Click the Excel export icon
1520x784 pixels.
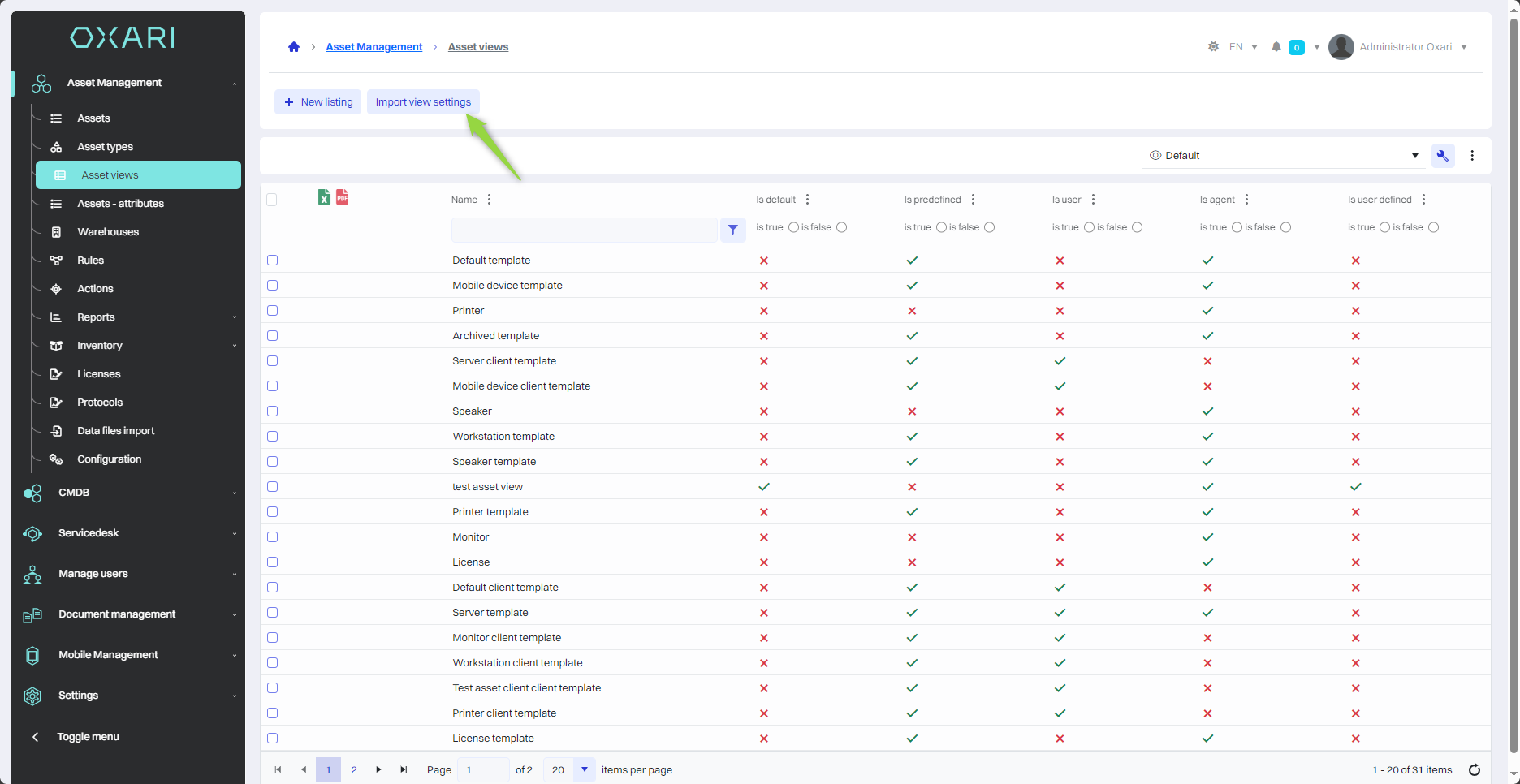(324, 197)
